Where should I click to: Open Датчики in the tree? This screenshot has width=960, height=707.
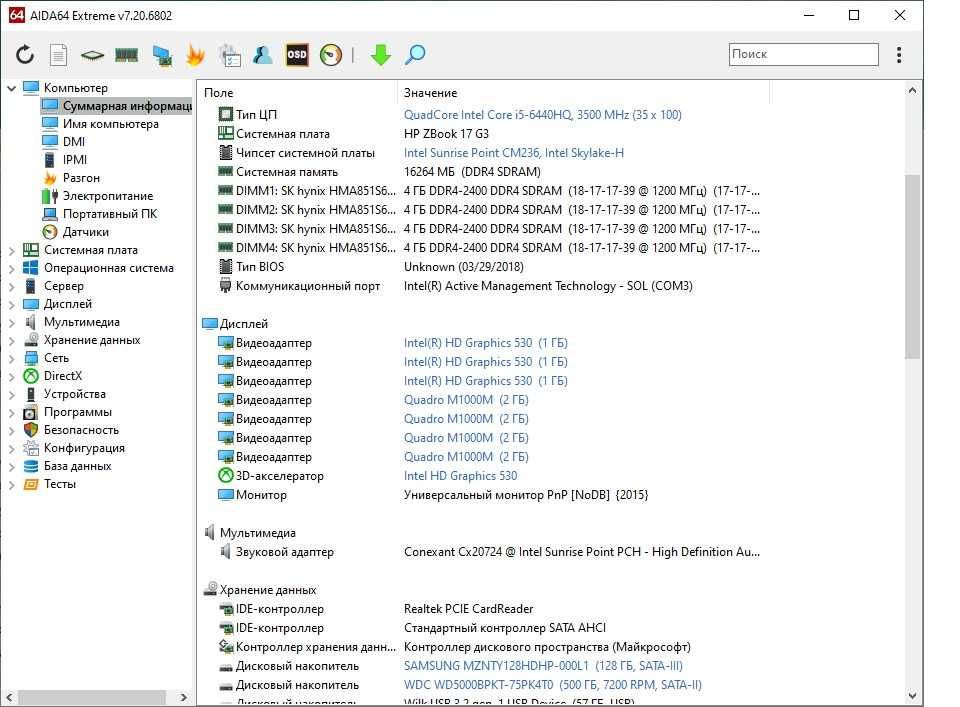[x=86, y=232]
